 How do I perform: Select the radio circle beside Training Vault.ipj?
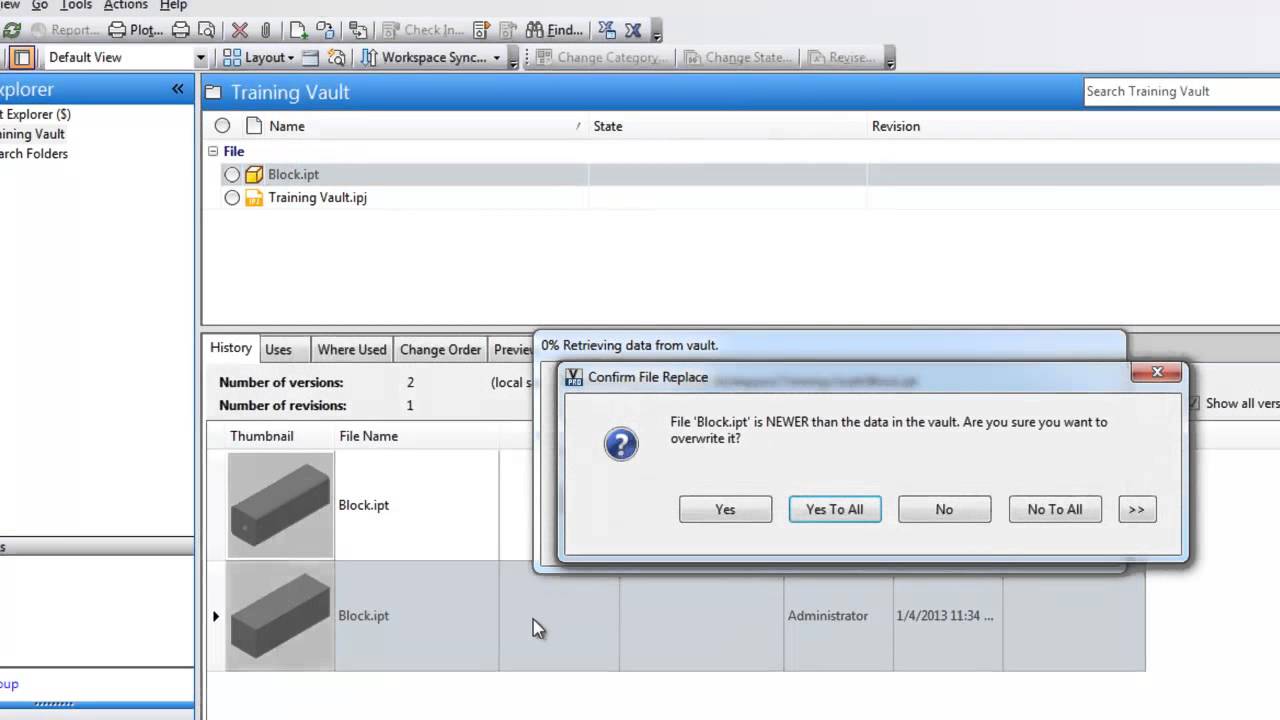(x=232, y=198)
